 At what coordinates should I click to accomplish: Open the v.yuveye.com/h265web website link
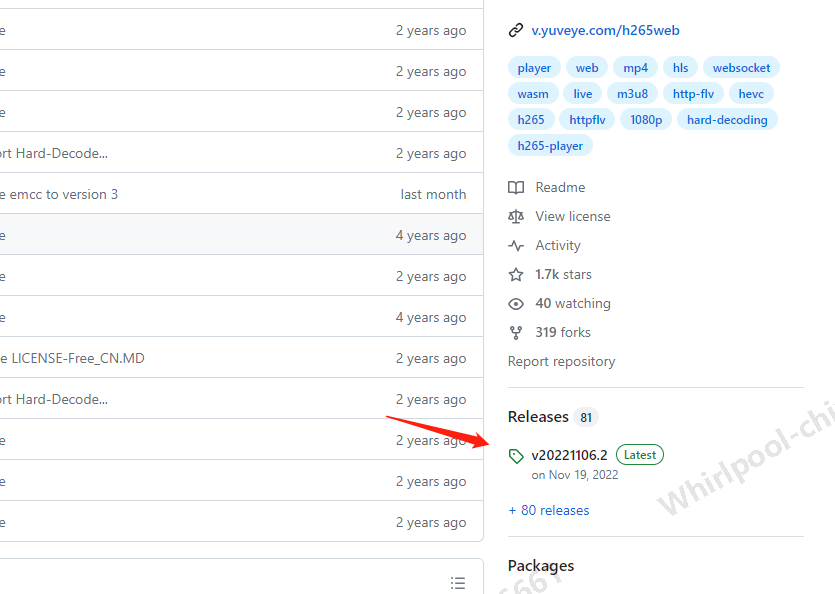pyautogui.click(x=605, y=30)
